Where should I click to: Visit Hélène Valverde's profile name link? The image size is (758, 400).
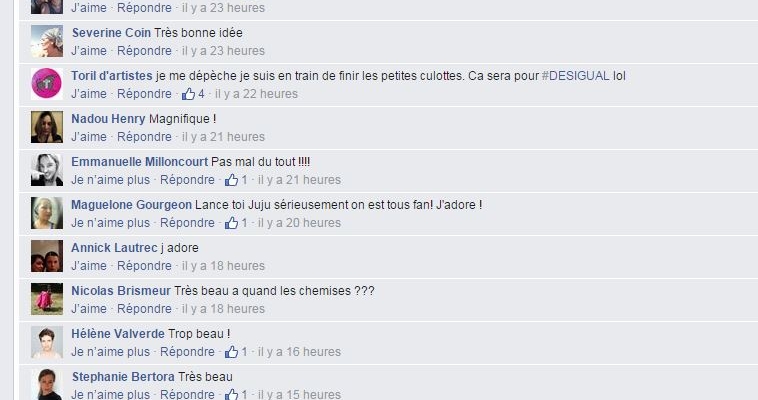tap(118, 334)
